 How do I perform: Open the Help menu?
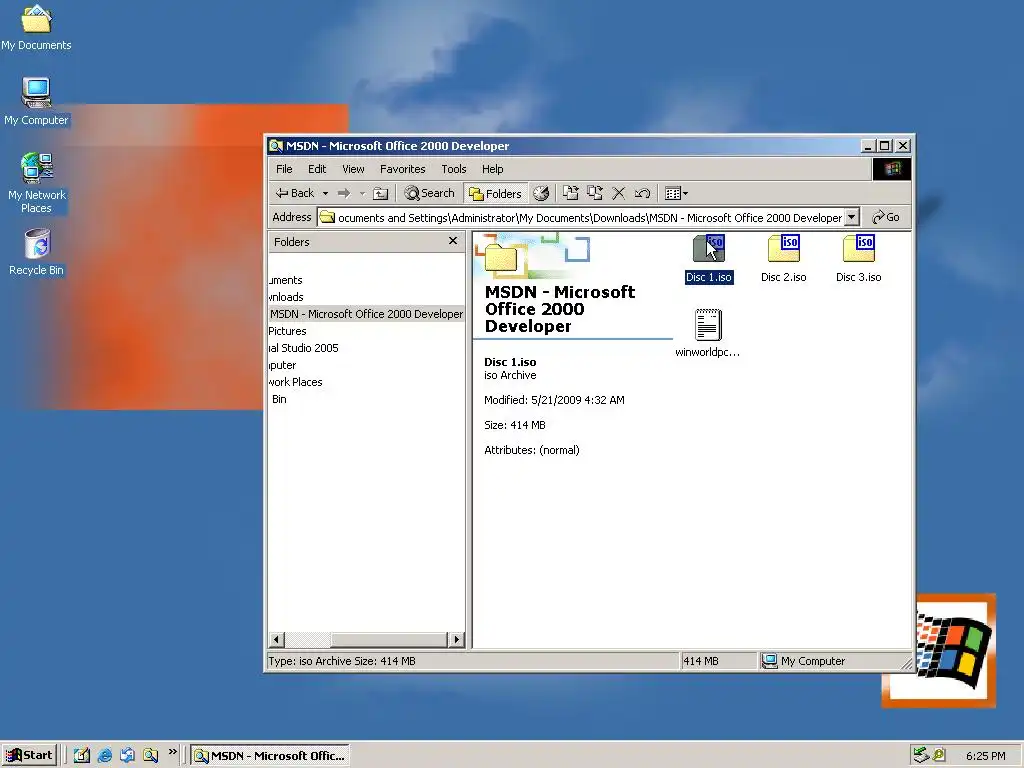(x=492, y=169)
